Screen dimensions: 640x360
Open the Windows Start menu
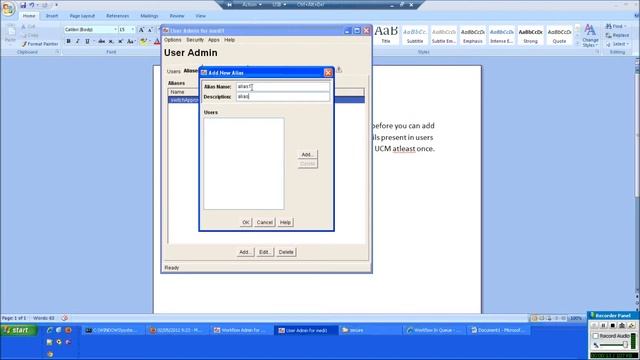pyautogui.click(x=19, y=330)
